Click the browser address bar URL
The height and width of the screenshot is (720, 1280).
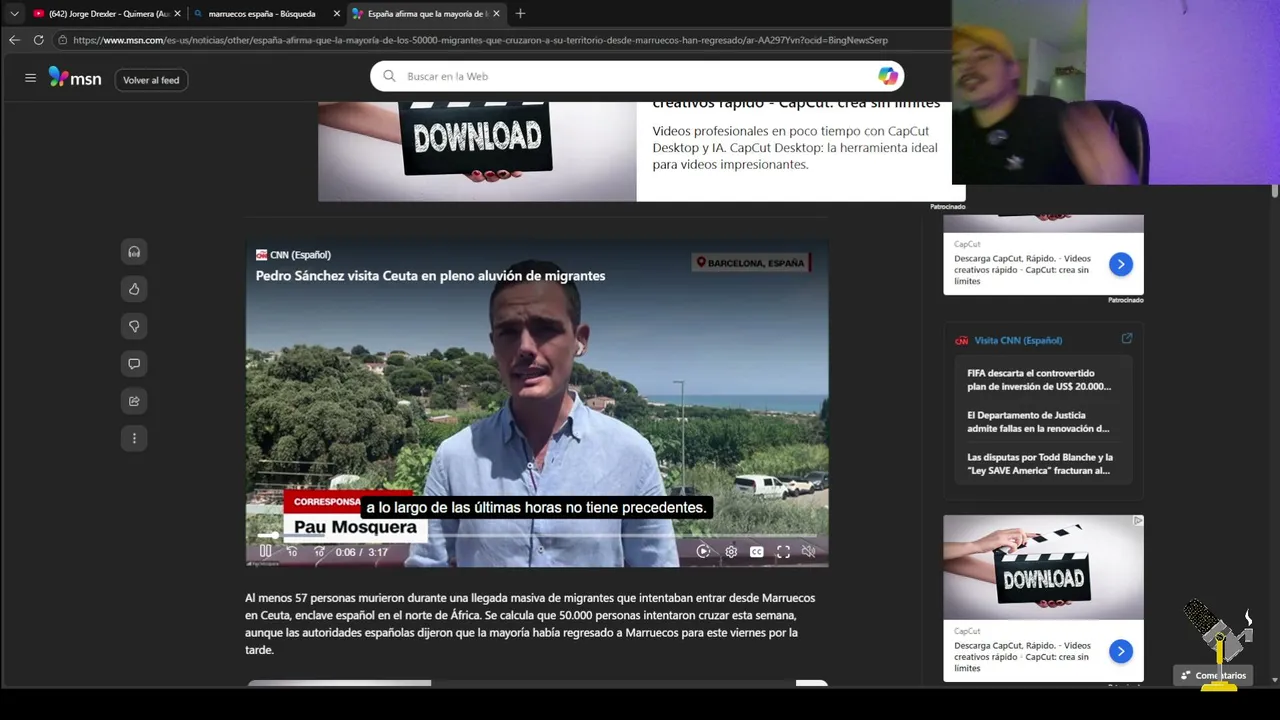[480, 40]
